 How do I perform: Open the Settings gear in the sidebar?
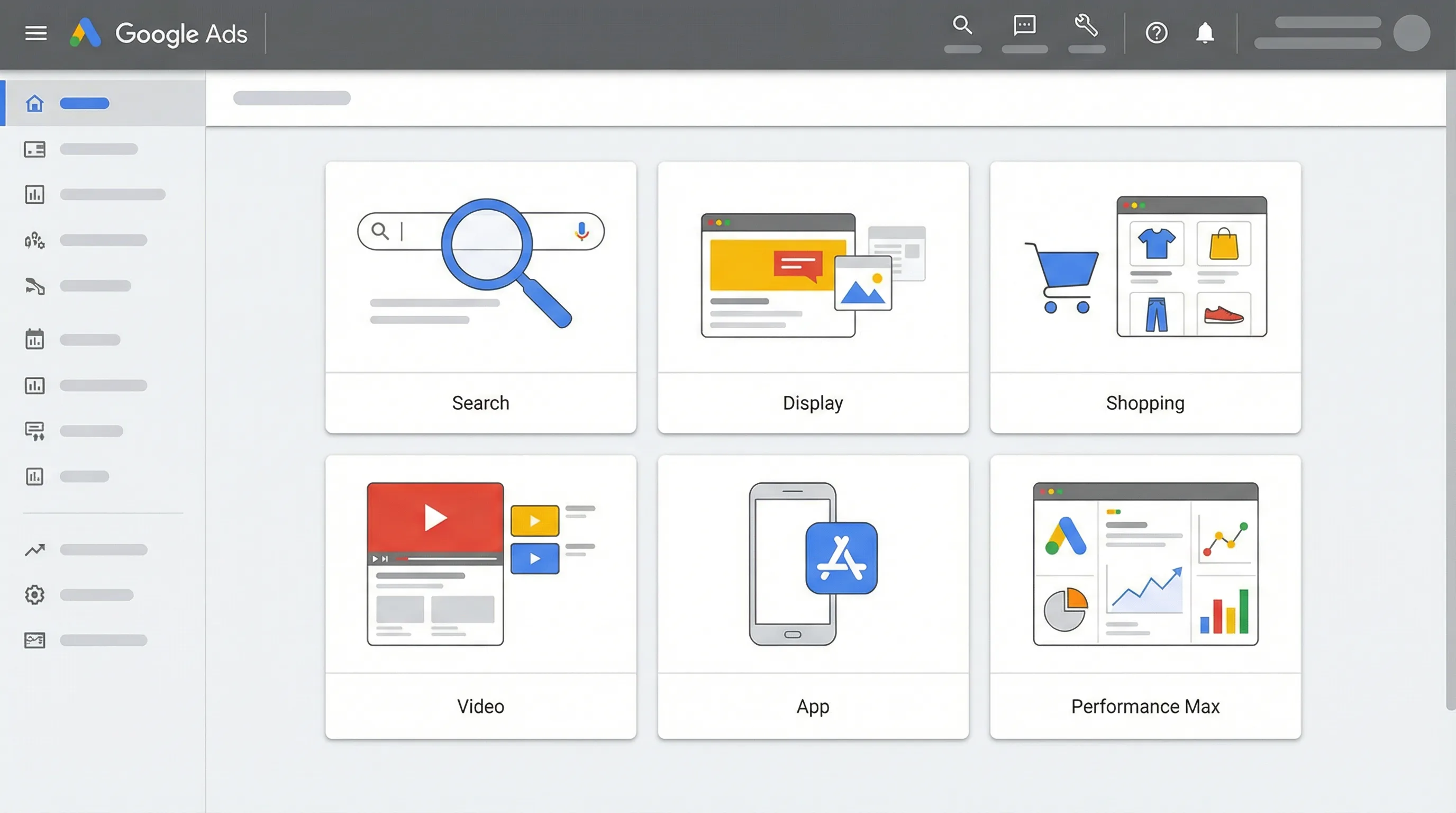click(x=34, y=594)
